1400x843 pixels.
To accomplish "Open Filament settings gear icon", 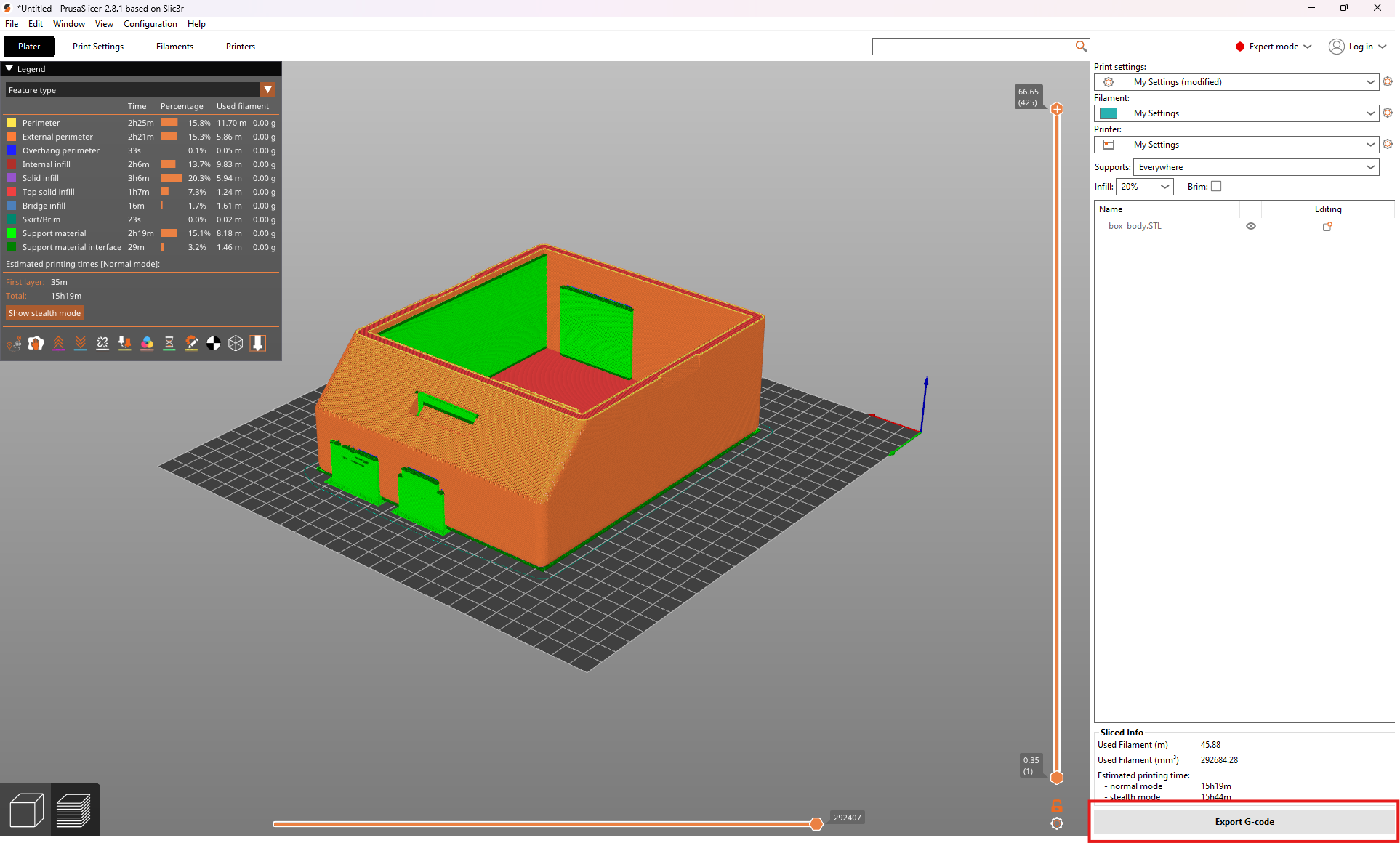I will (x=1388, y=113).
